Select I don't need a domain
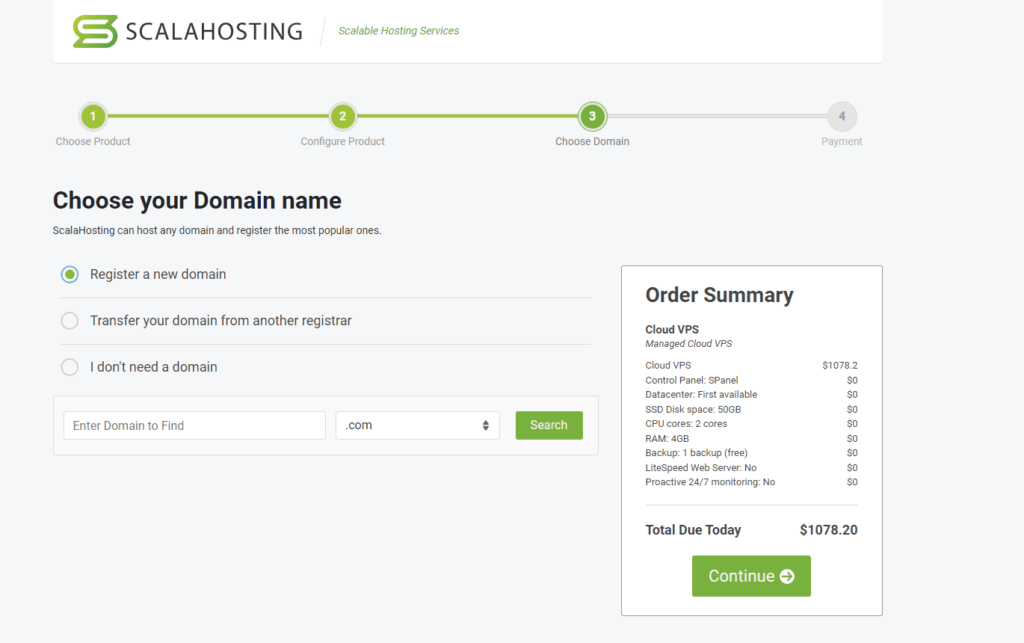 pos(69,366)
